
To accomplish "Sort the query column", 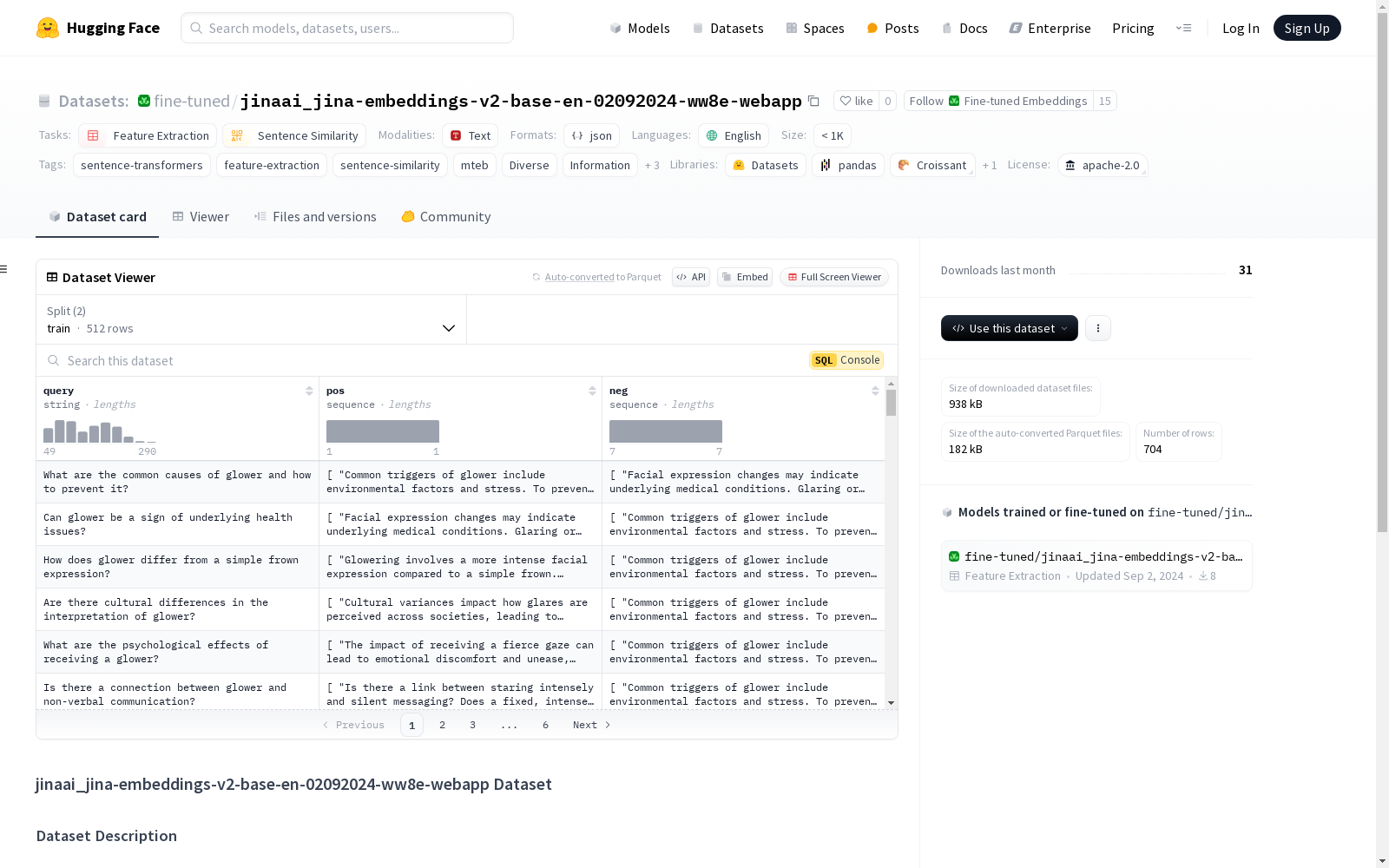I will [x=309, y=391].
